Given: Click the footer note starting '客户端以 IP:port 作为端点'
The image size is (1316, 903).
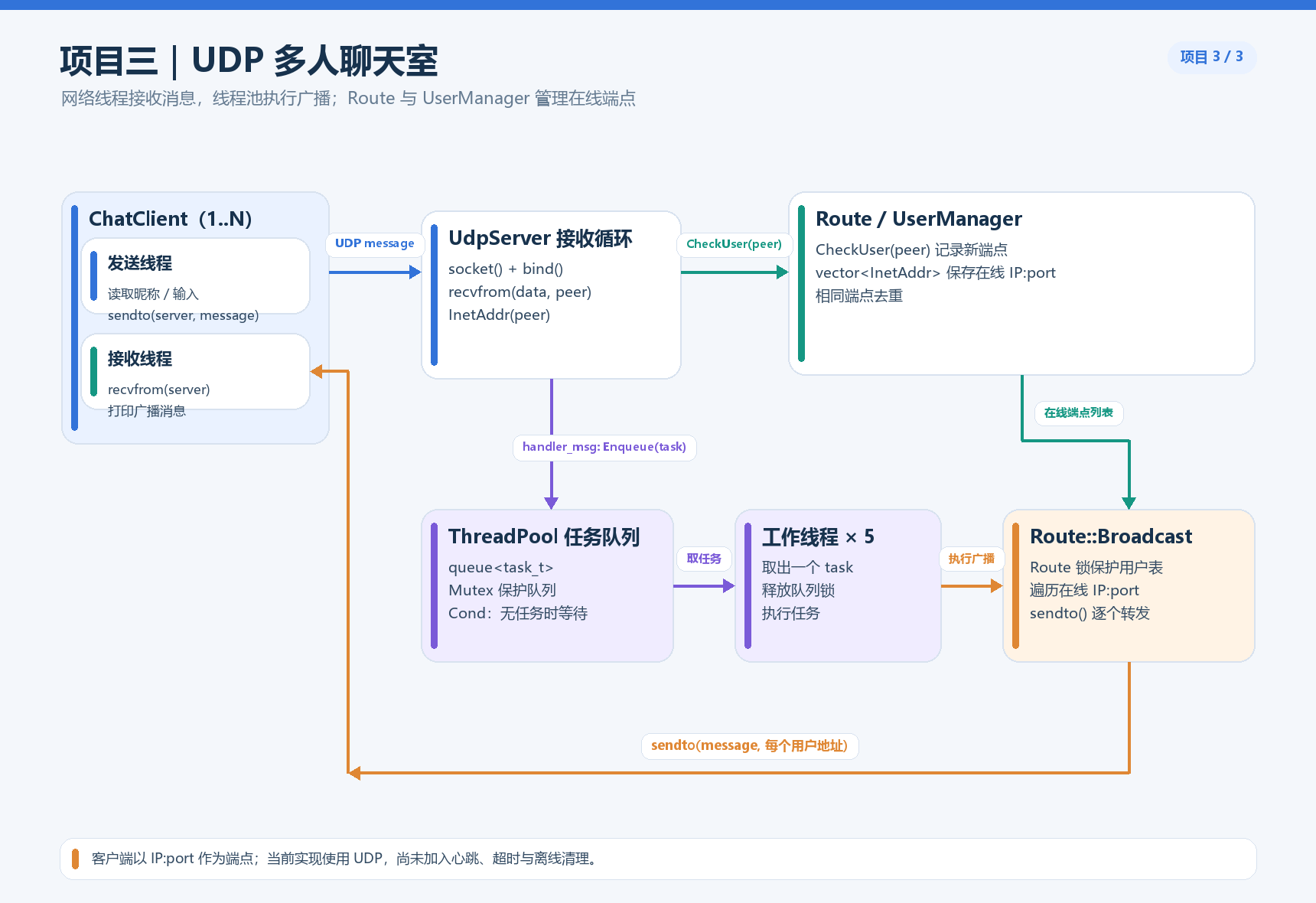Looking at the screenshot, I should 345,859.
